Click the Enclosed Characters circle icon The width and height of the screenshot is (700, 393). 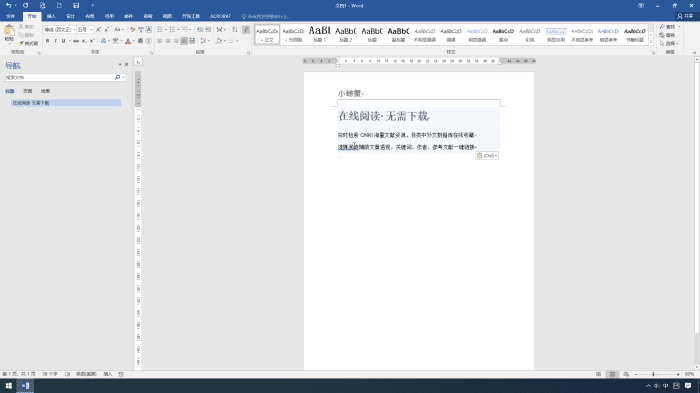point(148,41)
